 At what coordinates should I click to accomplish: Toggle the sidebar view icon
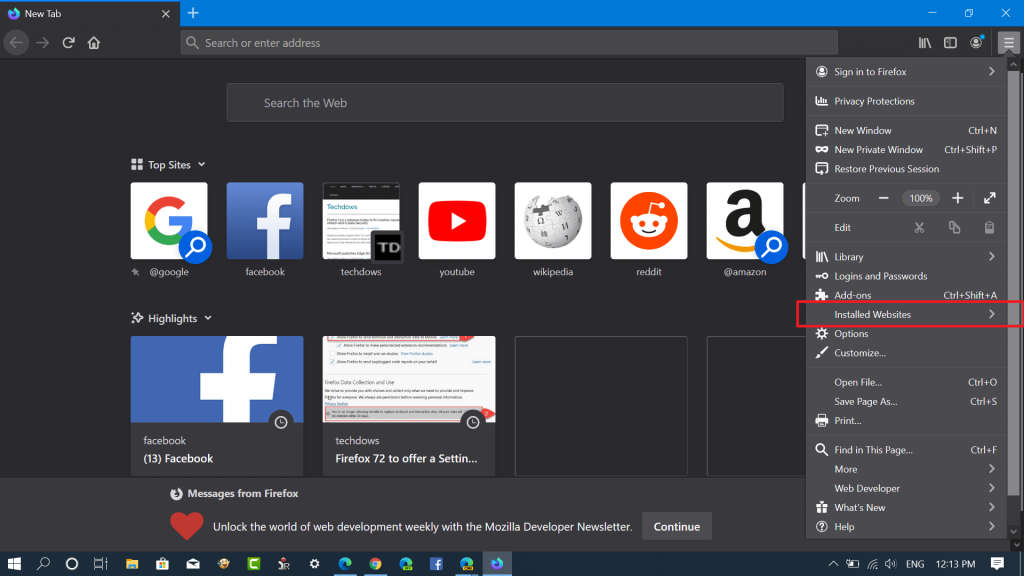950,43
